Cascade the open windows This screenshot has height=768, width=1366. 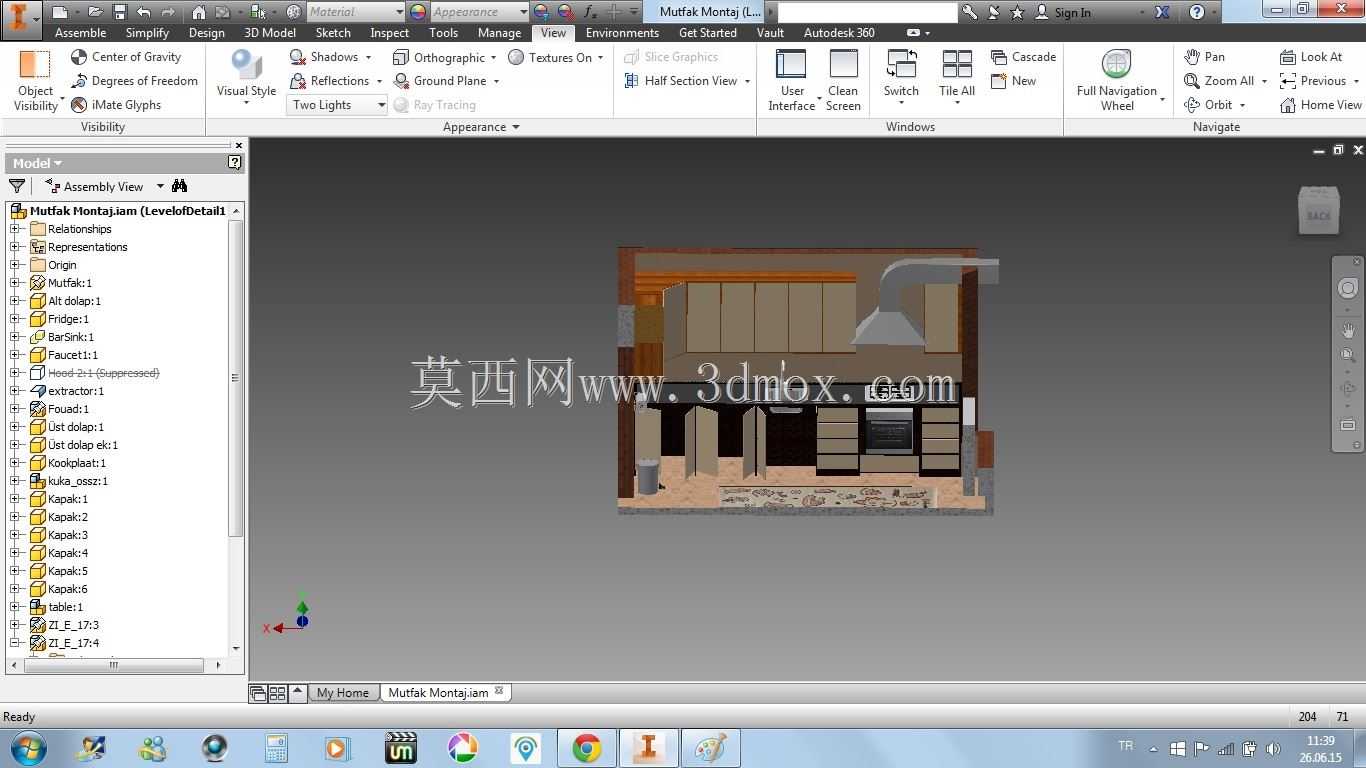pos(1023,57)
